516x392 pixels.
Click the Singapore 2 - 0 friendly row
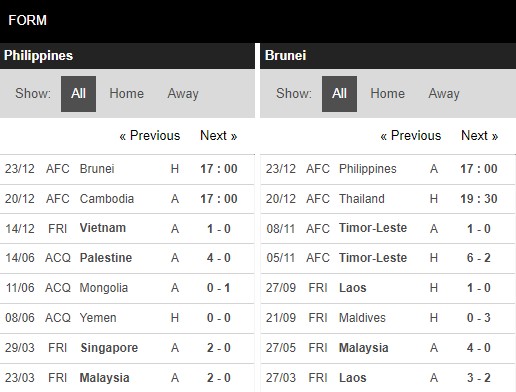click(127, 348)
